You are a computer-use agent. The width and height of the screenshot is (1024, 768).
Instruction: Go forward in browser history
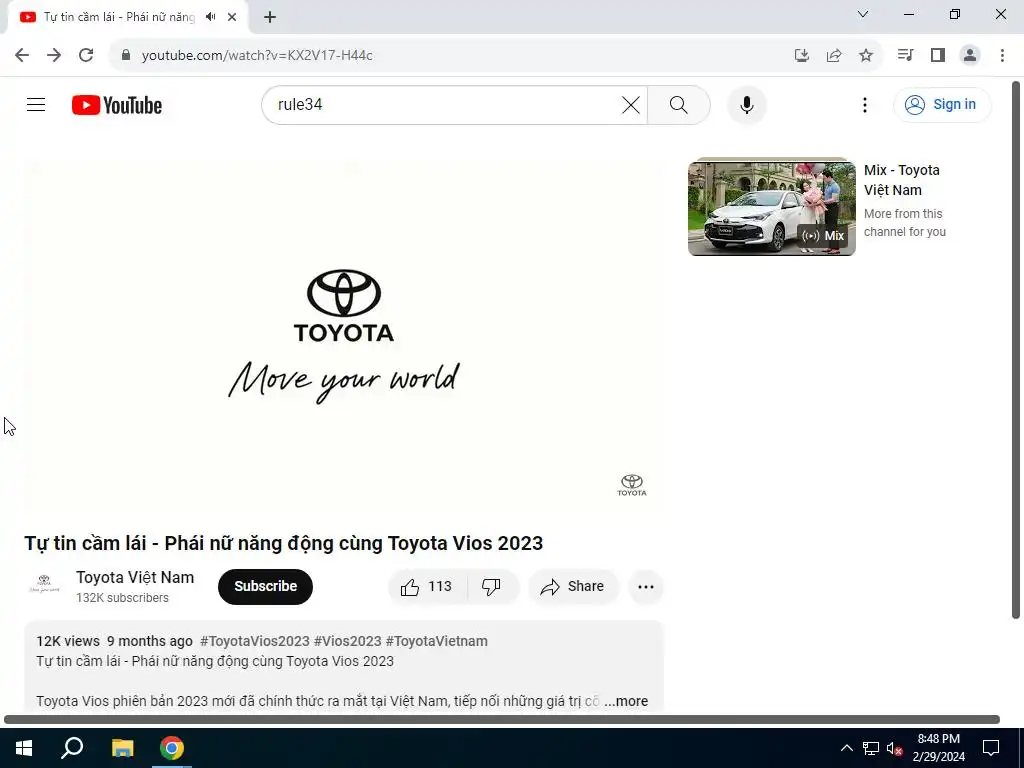(x=54, y=55)
